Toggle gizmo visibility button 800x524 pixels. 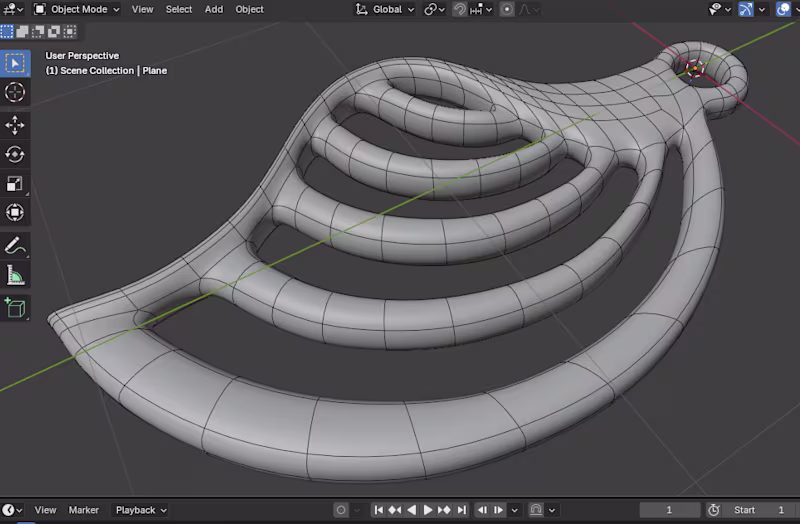[x=746, y=9]
